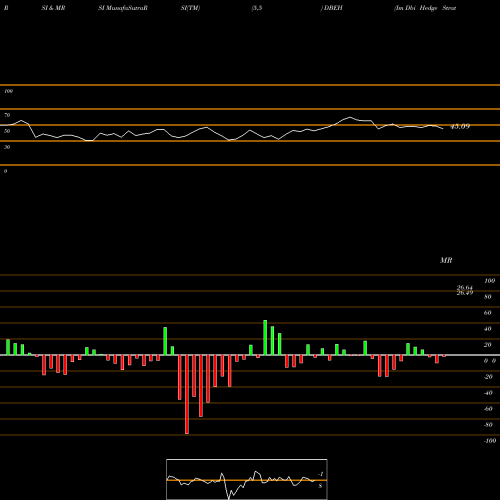Image resolution: width=500 pixels, height=500 pixels.
Task: Click the 'SI & MR' header label
Action: [x=53, y=8]
